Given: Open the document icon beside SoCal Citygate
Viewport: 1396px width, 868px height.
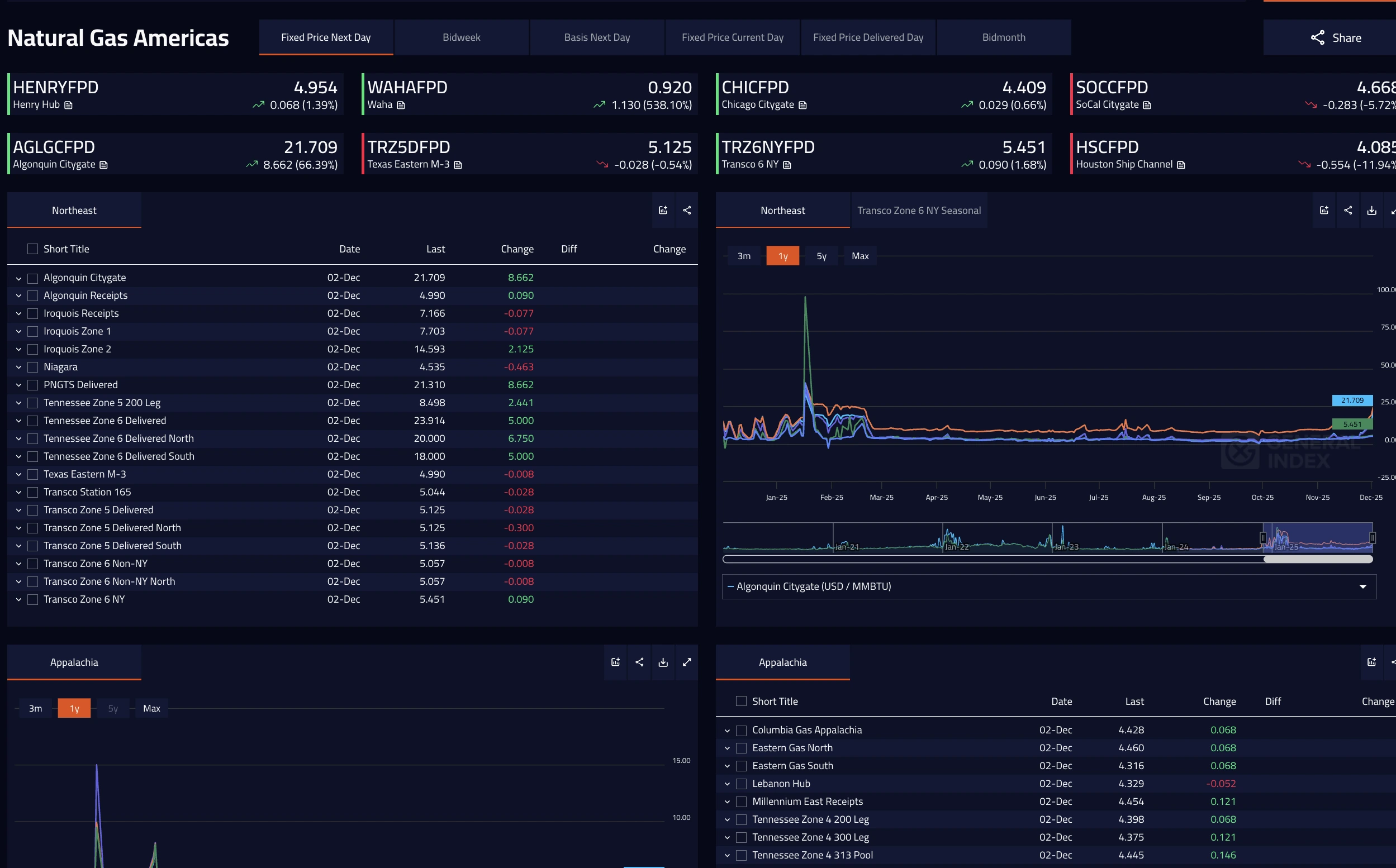Looking at the screenshot, I should [1146, 105].
